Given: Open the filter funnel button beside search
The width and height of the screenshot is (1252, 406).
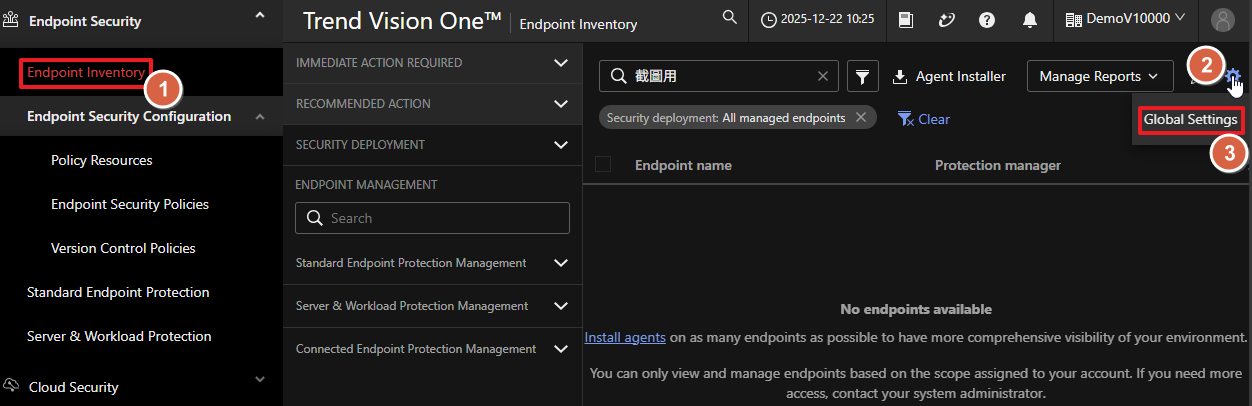Looking at the screenshot, I should tap(862, 76).
